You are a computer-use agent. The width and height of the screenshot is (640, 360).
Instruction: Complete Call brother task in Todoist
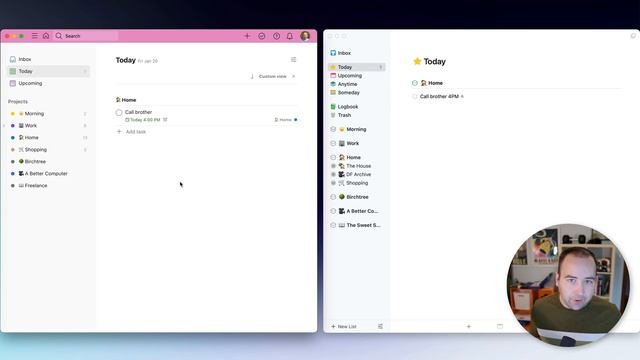(x=119, y=112)
